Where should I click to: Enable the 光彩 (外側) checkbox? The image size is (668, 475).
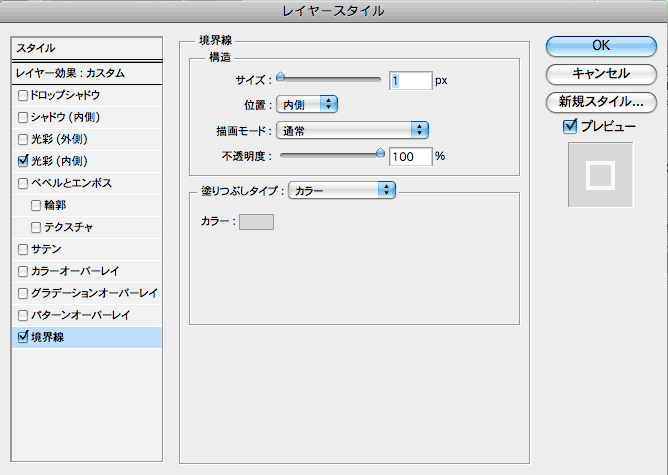click(23, 139)
